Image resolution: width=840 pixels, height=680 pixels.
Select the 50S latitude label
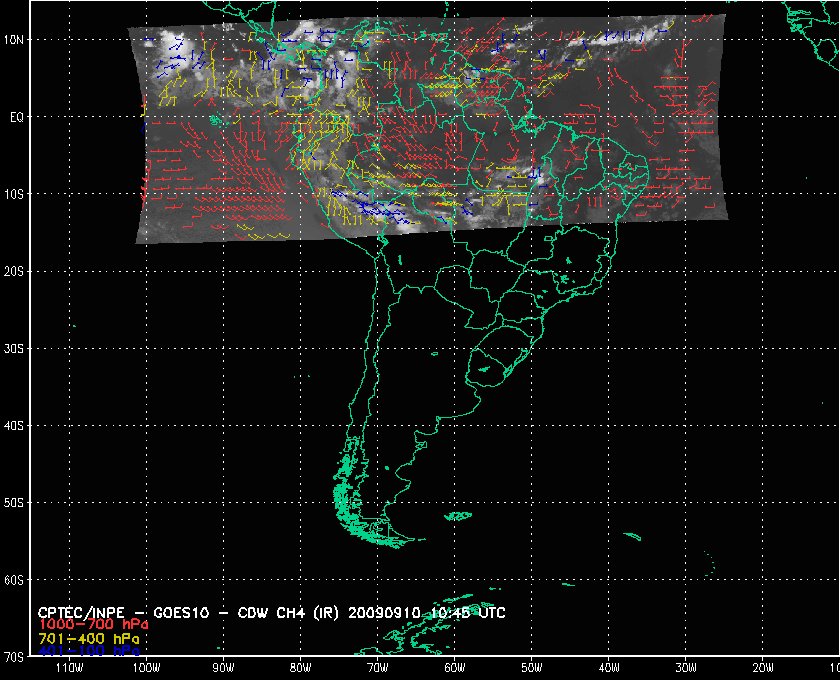point(14,503)
